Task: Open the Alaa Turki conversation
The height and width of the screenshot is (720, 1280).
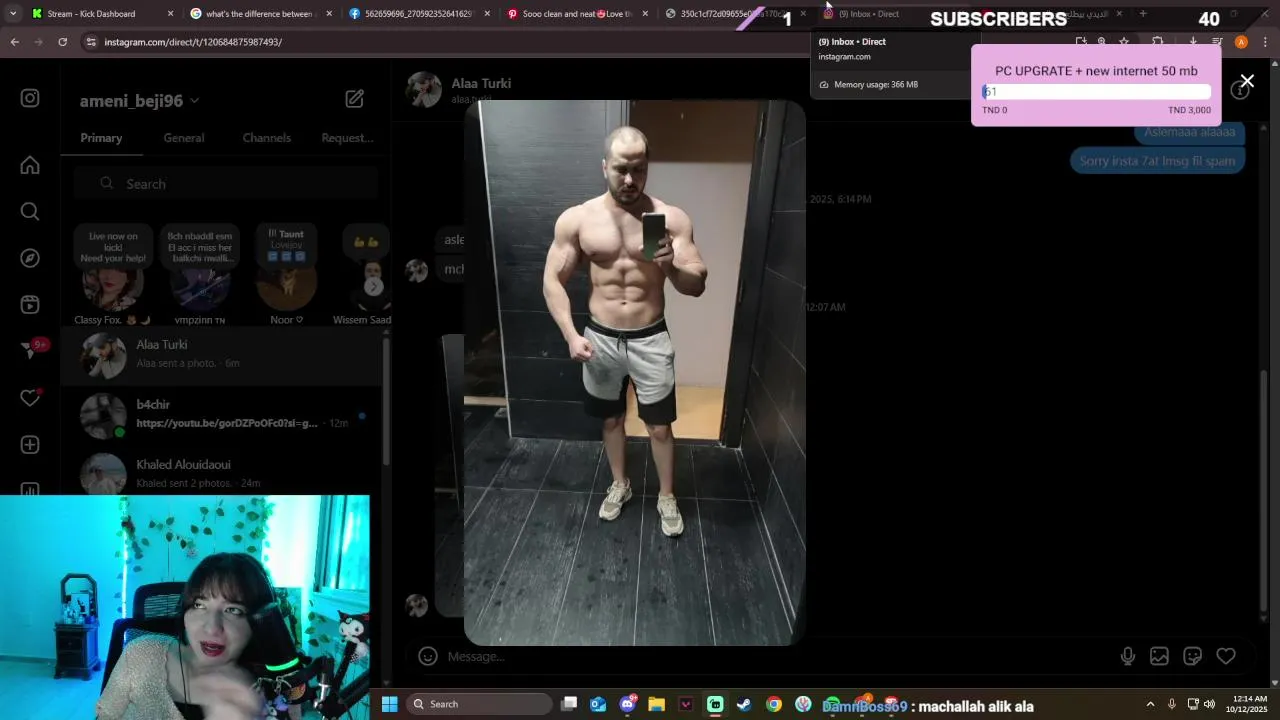Action: (222, 357)
